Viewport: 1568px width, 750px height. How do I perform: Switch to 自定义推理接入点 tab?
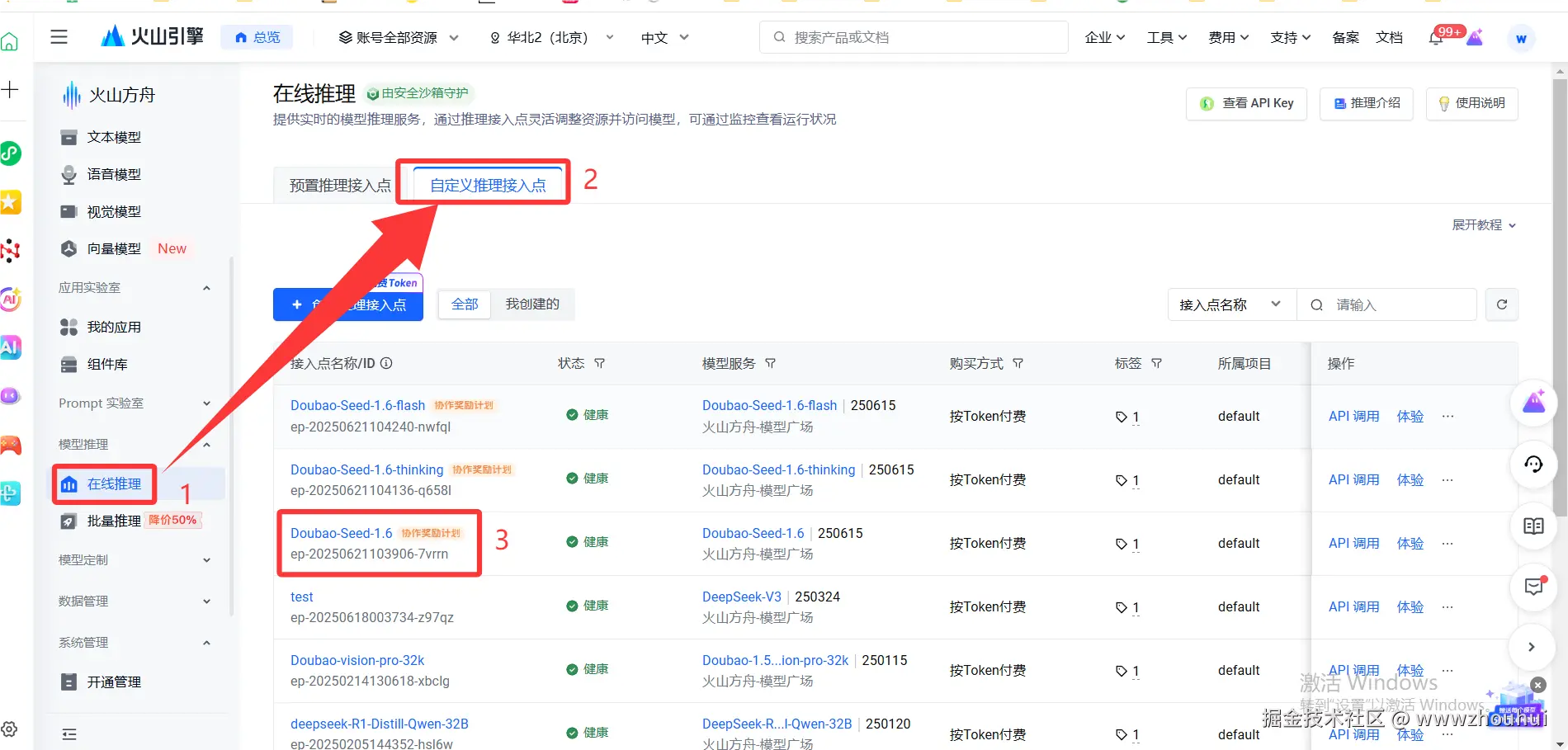click(488, 185)
